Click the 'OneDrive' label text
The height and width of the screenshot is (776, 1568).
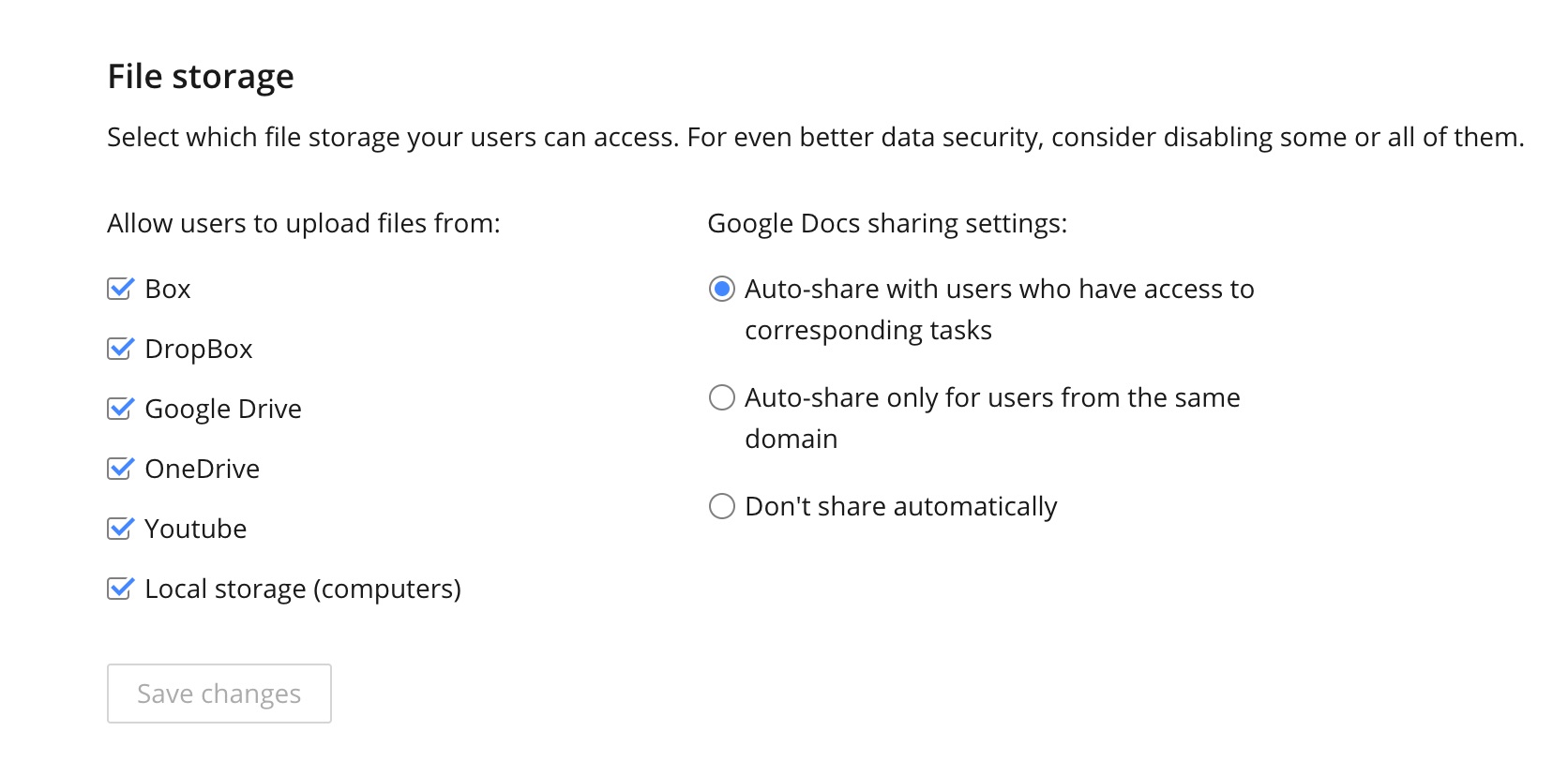point(203,469)
